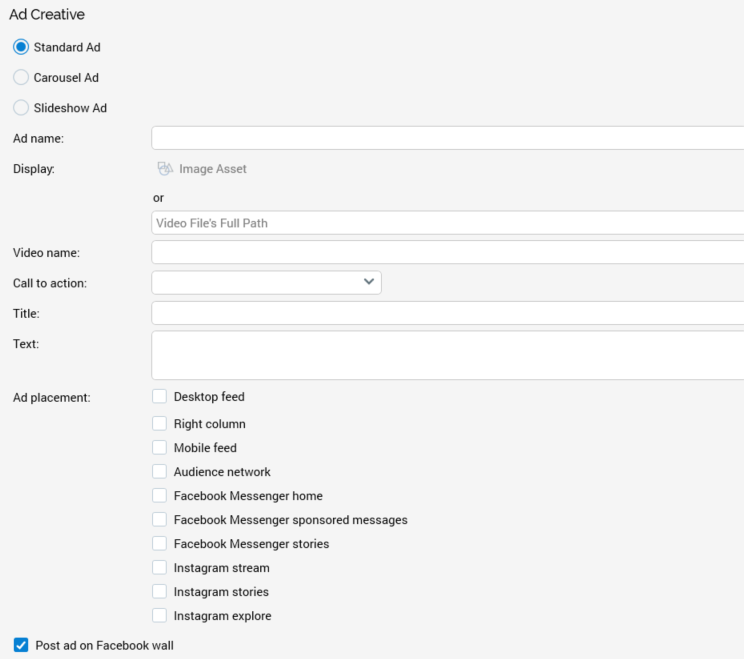Click inside the Text area box

tap(447, 355)
